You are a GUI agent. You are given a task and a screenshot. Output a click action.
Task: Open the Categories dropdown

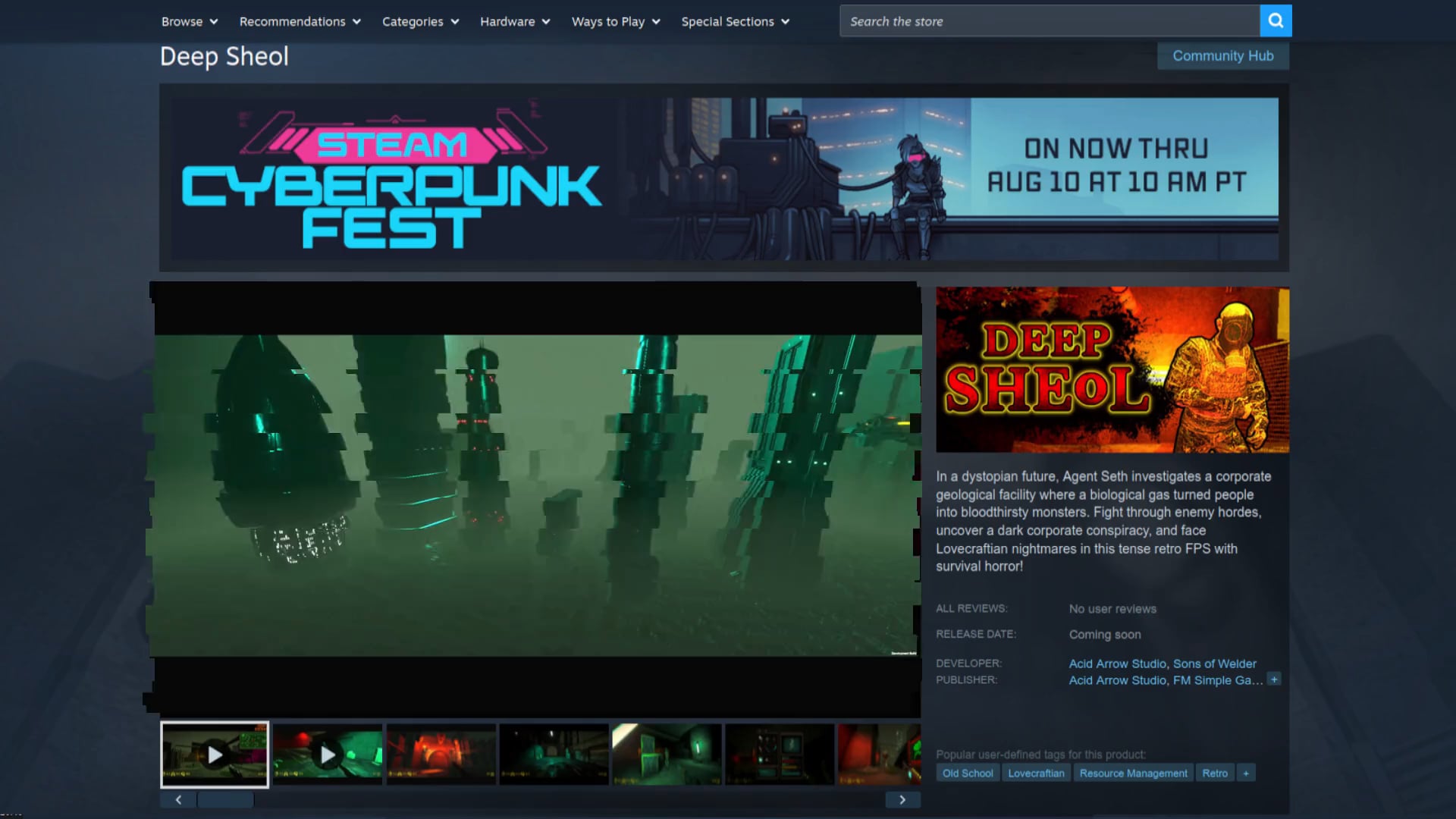click(421, 21)
